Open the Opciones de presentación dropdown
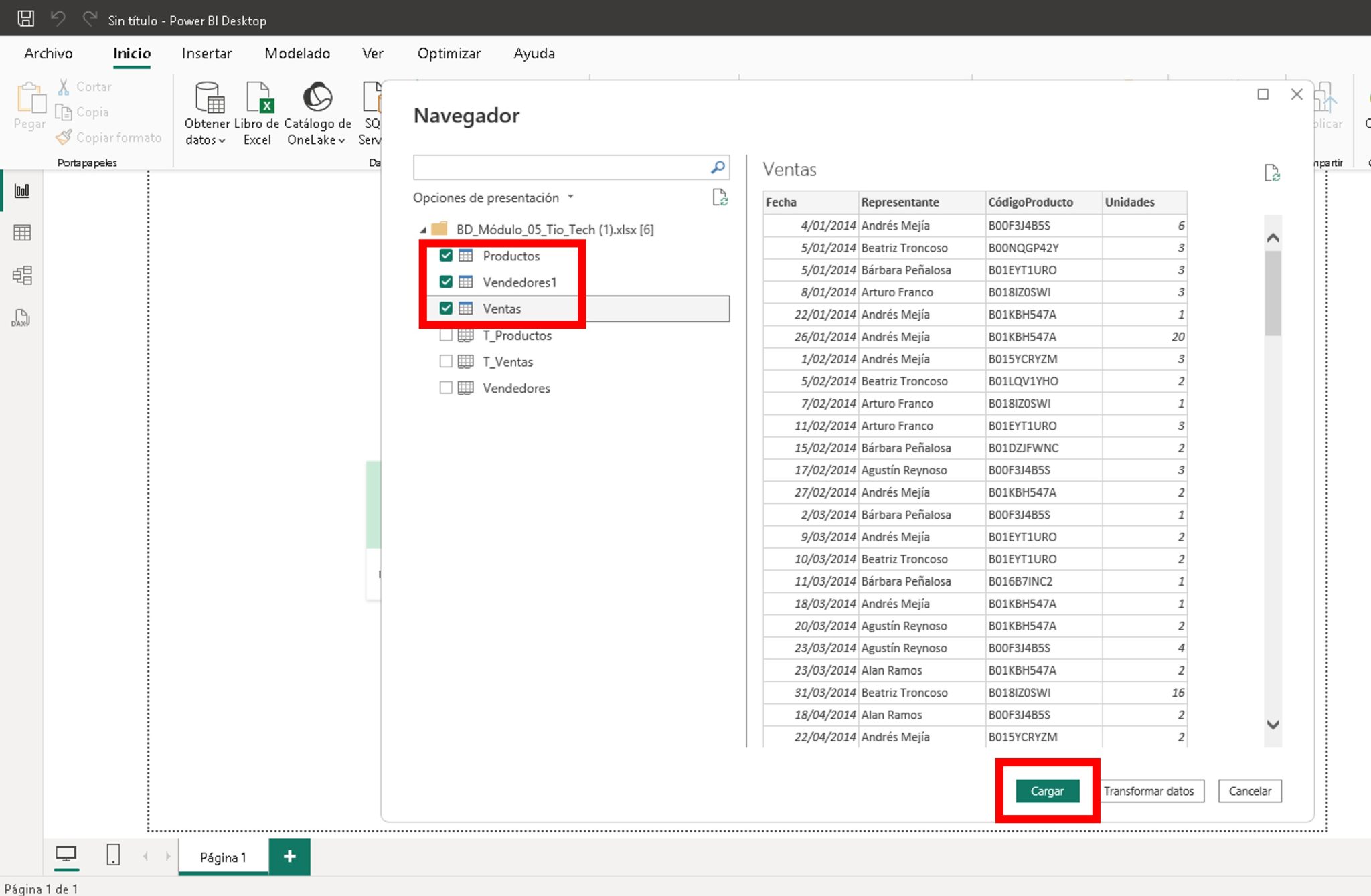This screenshot has height=896, width=1371. click(571, 197)
